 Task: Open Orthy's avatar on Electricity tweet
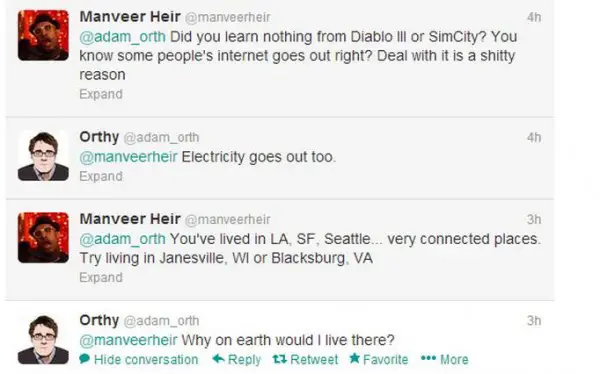tap(43, 155)
